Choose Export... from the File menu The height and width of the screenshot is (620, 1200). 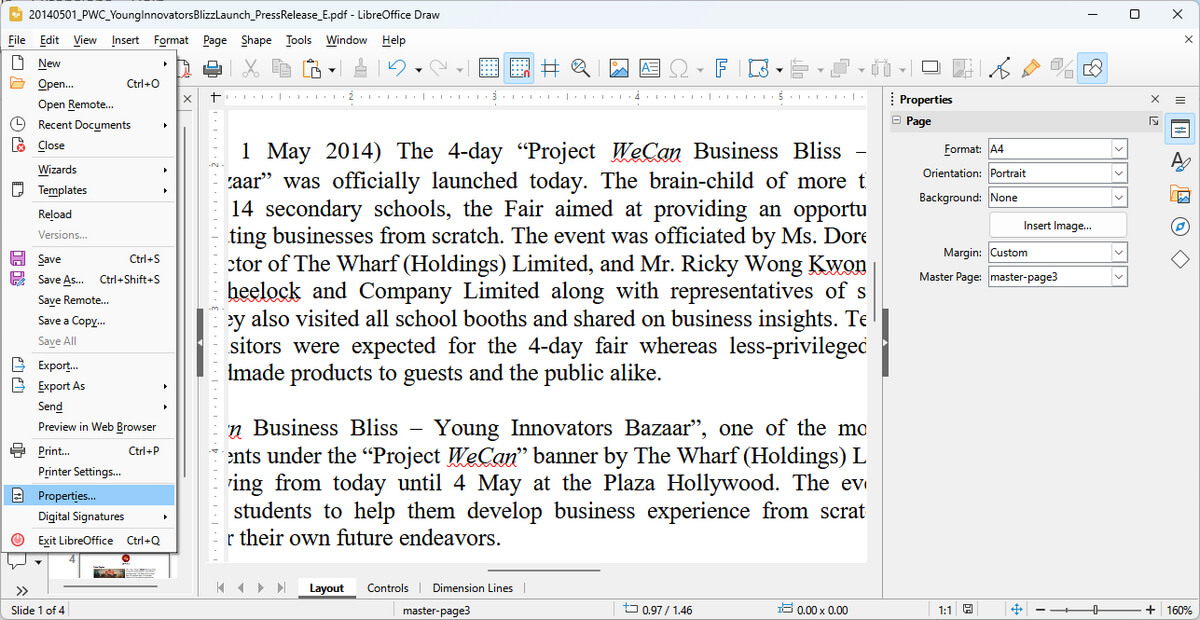coord(58,365)
